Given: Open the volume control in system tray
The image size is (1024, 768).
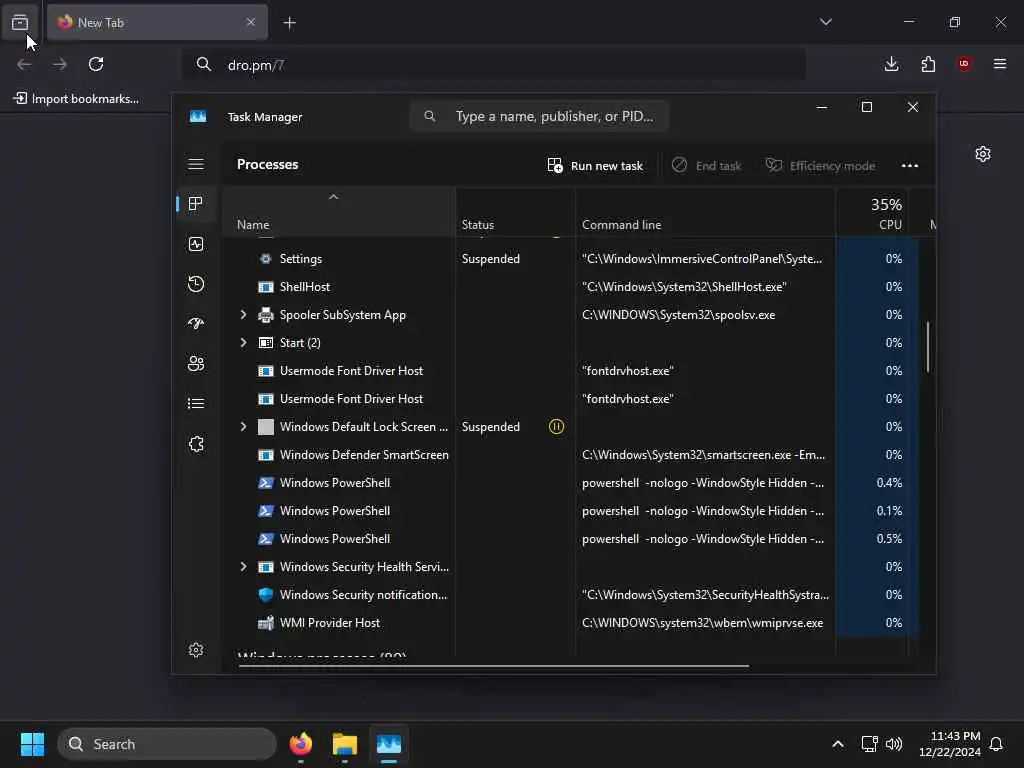Looking at the screenshot, I should 894,744.
